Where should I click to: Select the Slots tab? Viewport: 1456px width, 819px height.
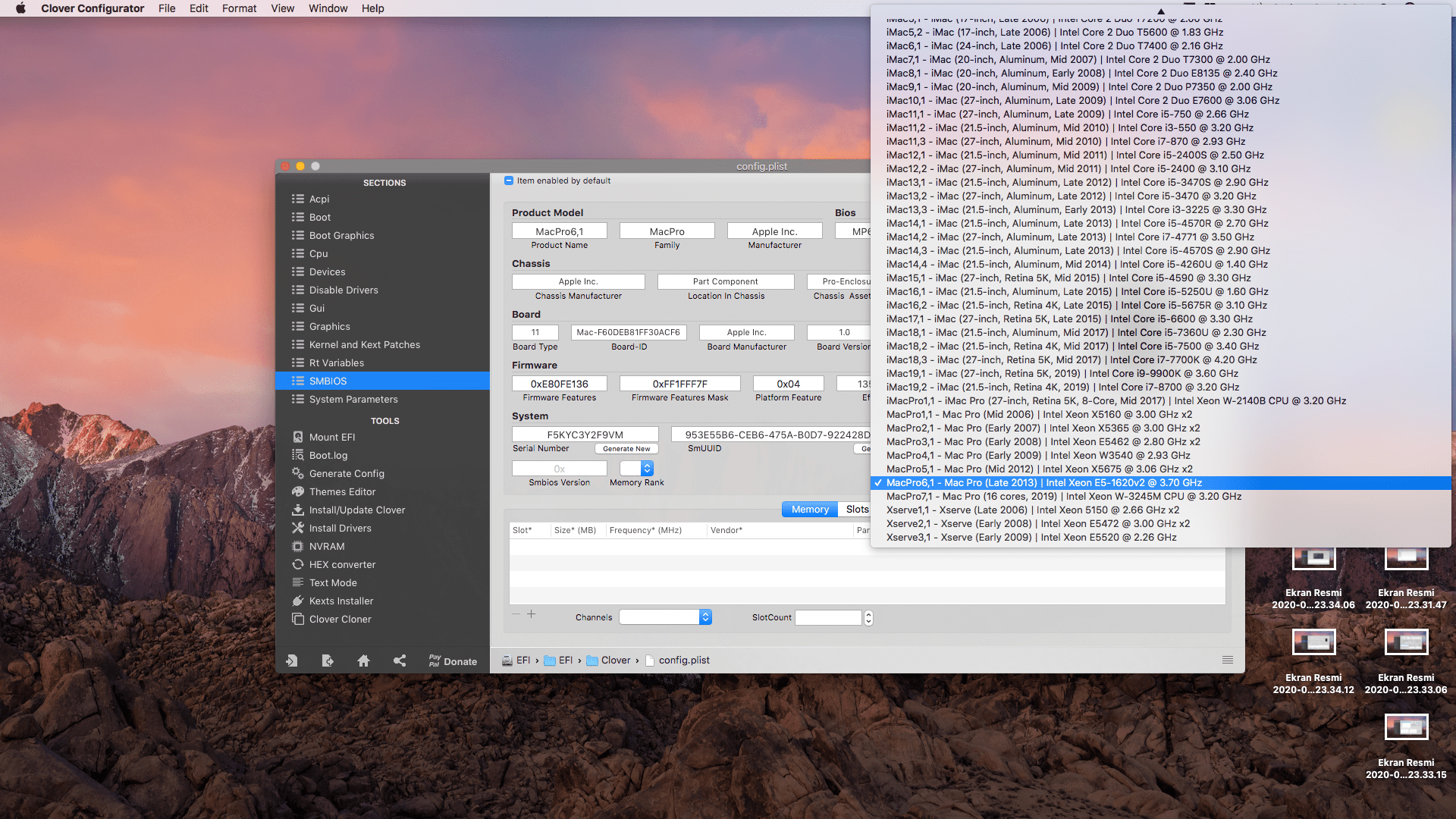click(x=857, y=510)
